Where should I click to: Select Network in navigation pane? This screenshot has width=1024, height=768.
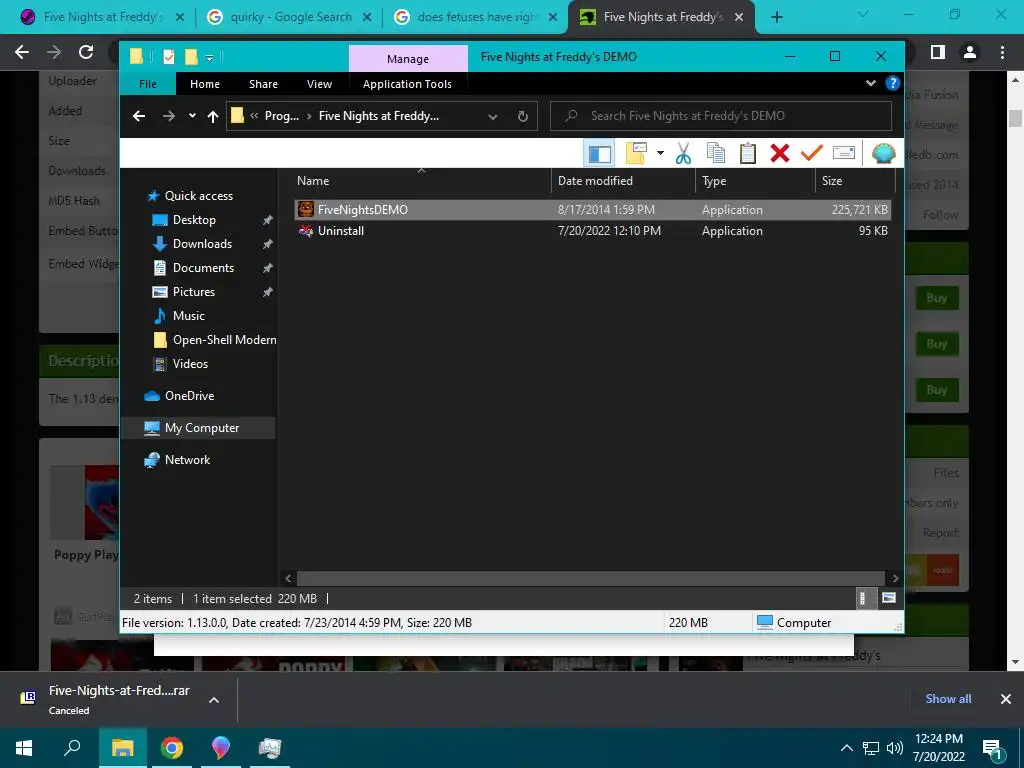coord(187,460)
